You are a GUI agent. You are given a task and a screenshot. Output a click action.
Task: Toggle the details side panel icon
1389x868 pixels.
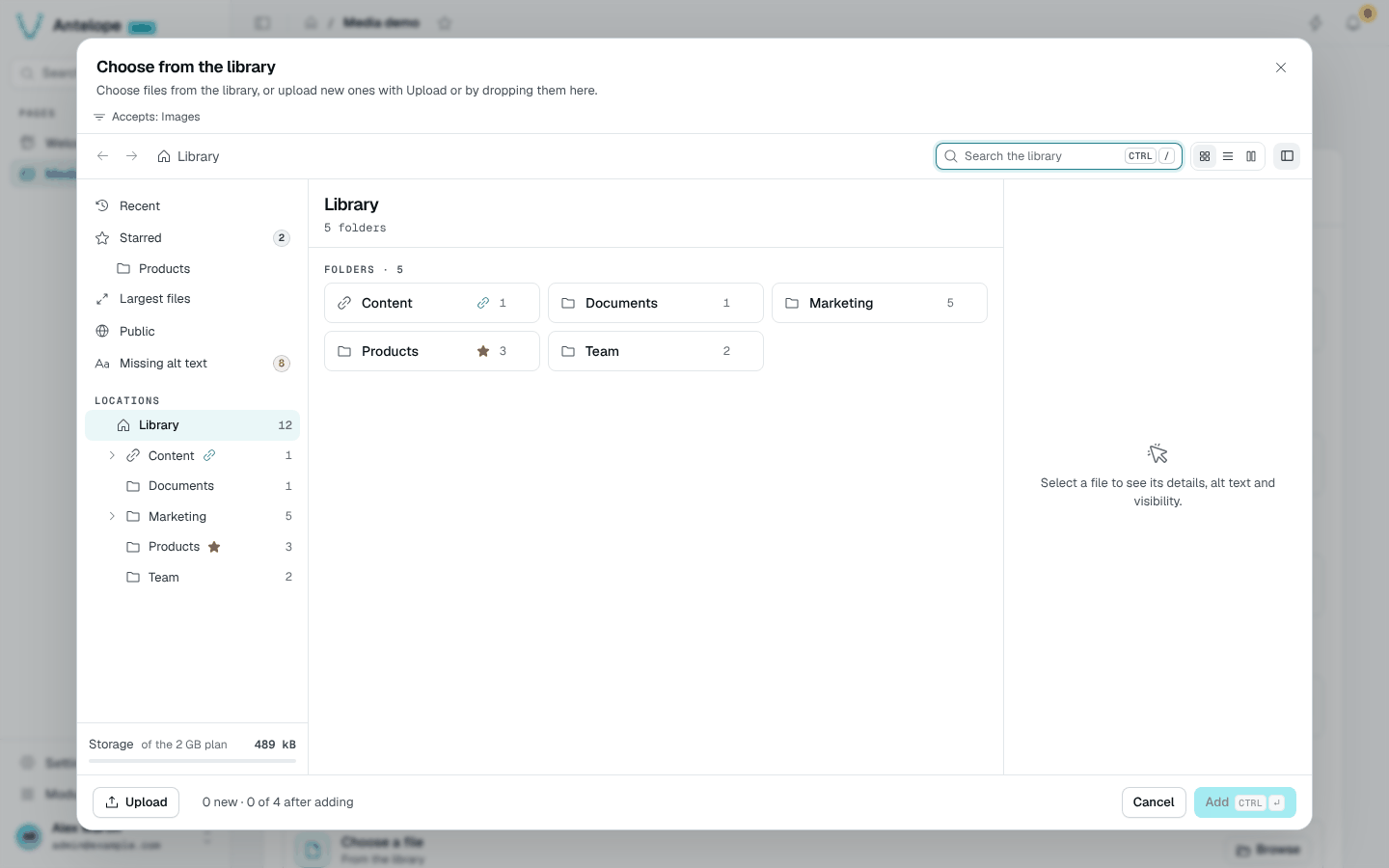(1287, 156)
